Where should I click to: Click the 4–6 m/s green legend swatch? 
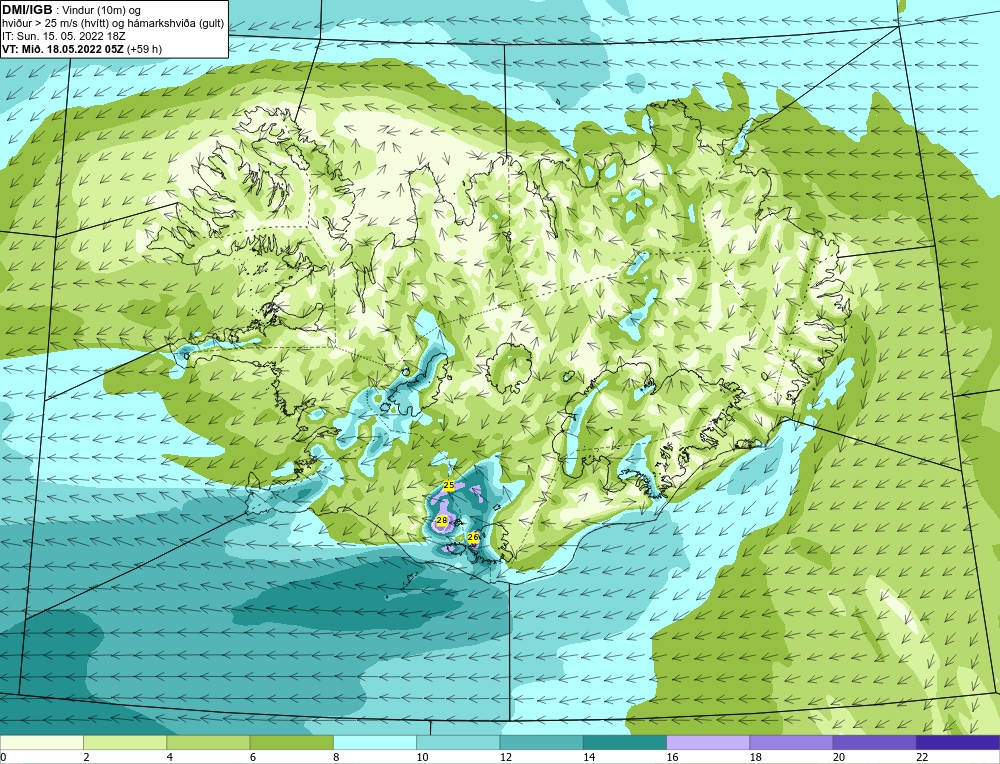(208, 742)
